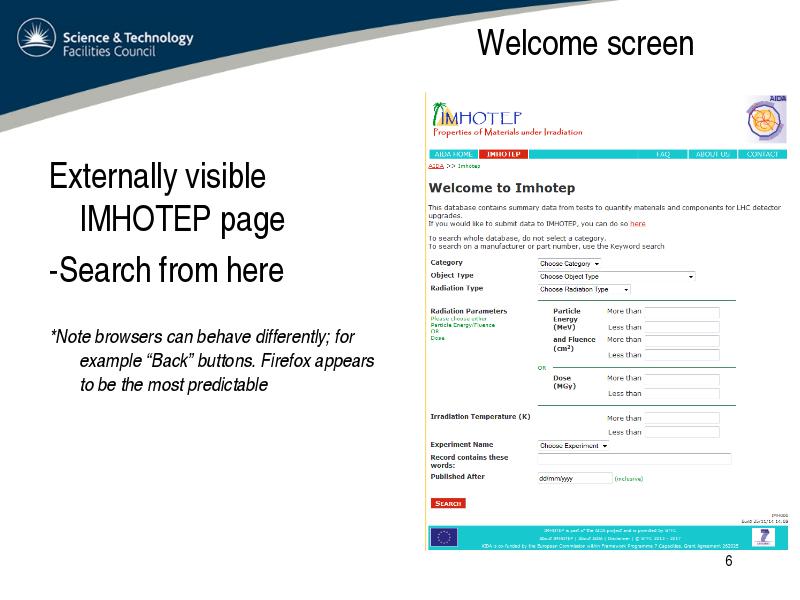Click the Published After date field
Screen dimensions: 800x600
pyautogui.click(x=575, y=478)
